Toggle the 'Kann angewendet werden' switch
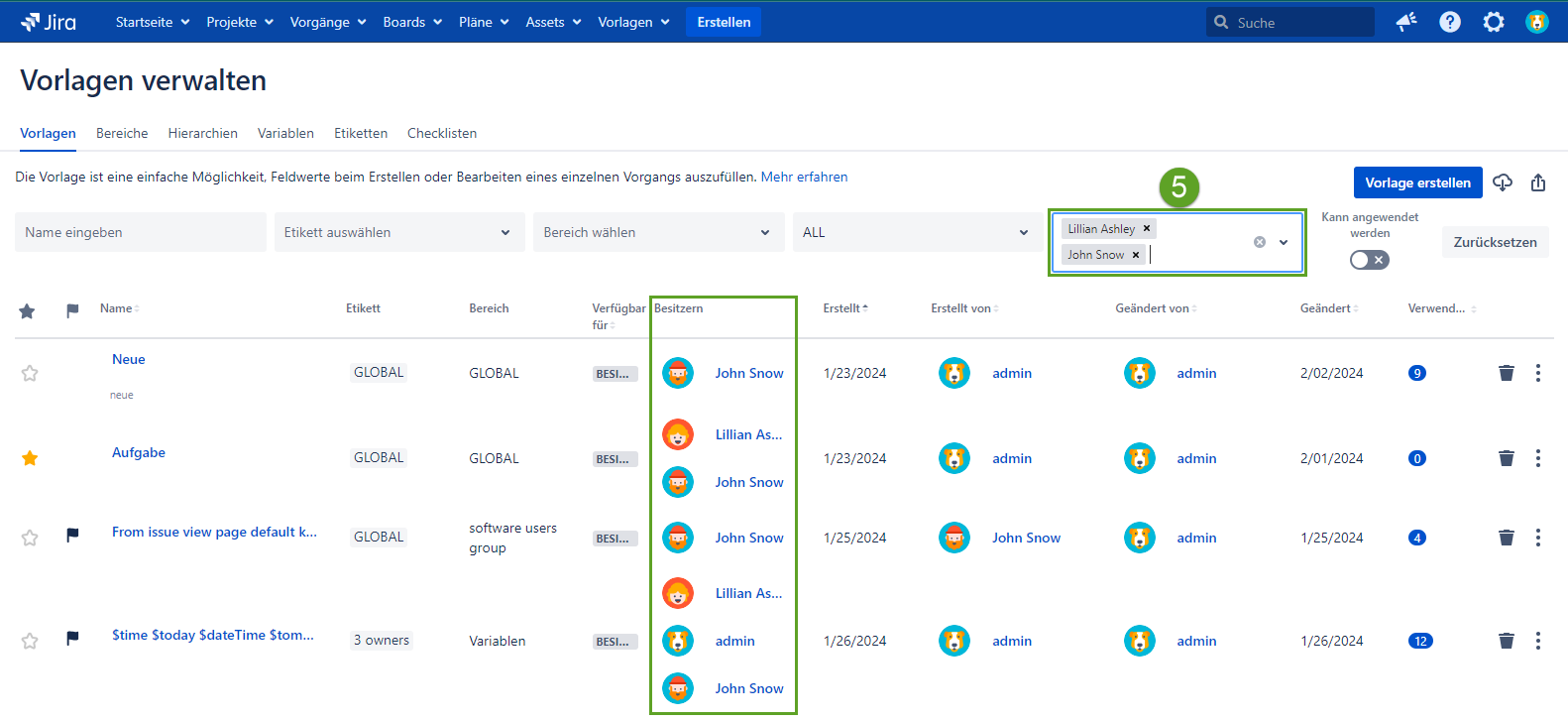 (1369, 260)
